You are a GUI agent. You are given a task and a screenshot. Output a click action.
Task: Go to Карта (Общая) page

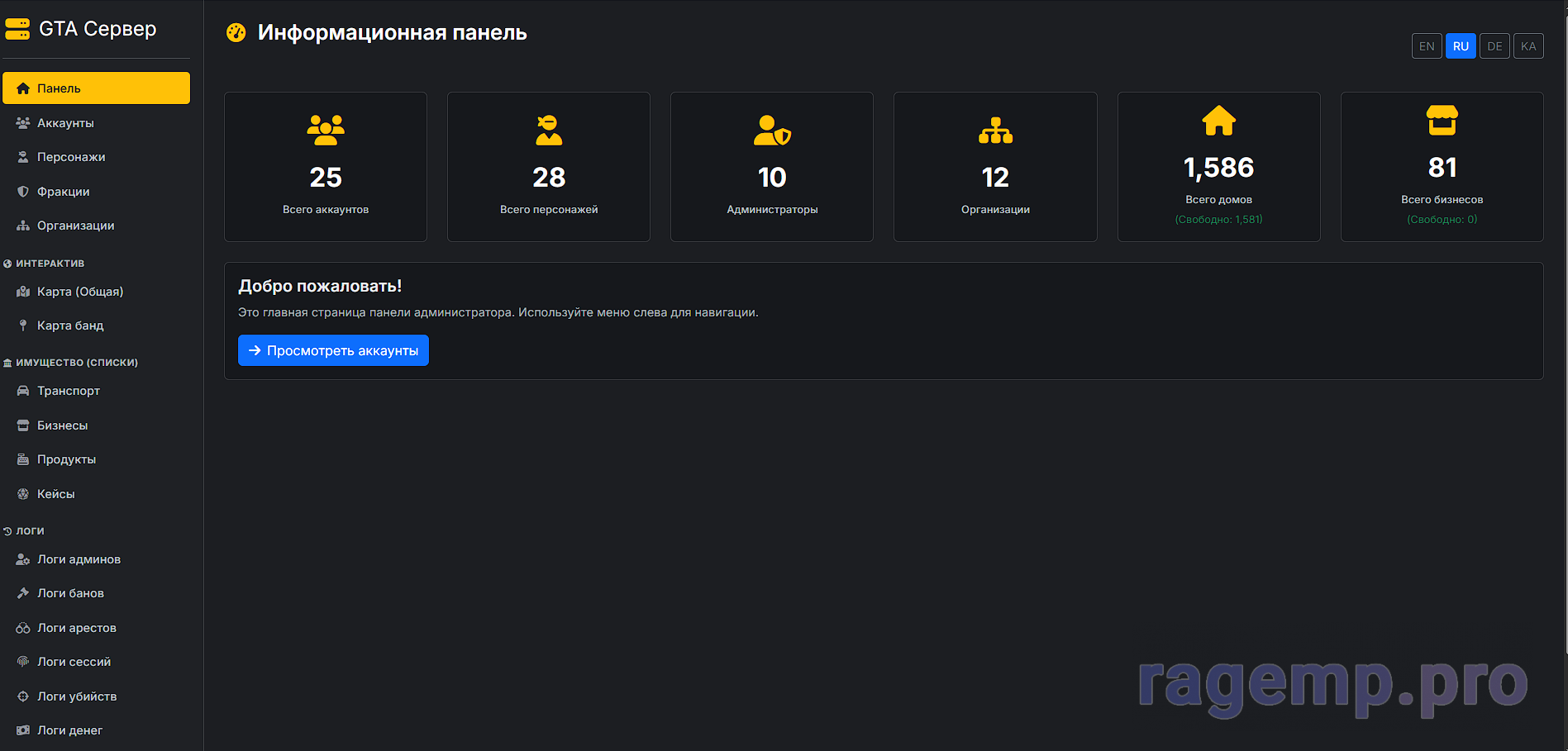tap(79, 292)
